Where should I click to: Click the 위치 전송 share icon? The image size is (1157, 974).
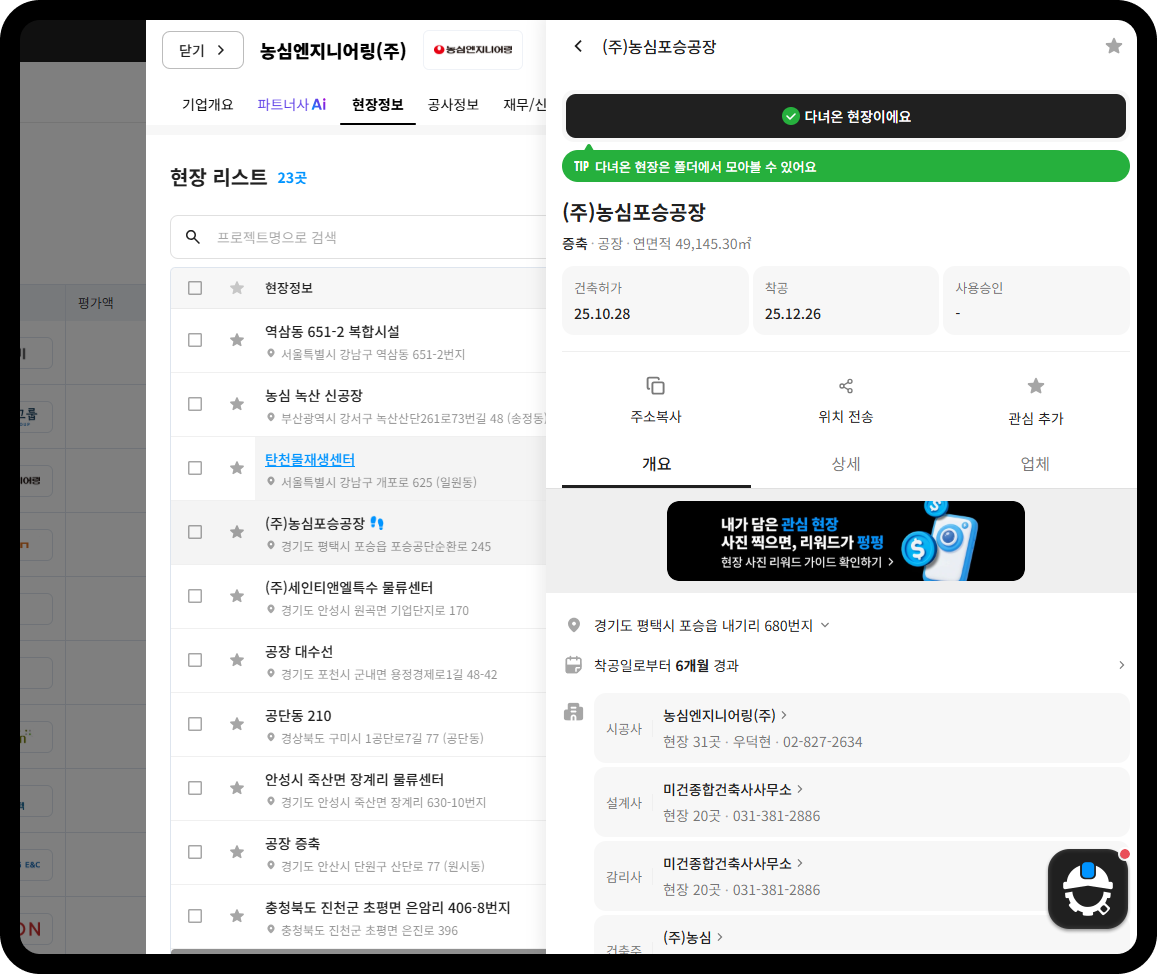(x=846, y=386)
